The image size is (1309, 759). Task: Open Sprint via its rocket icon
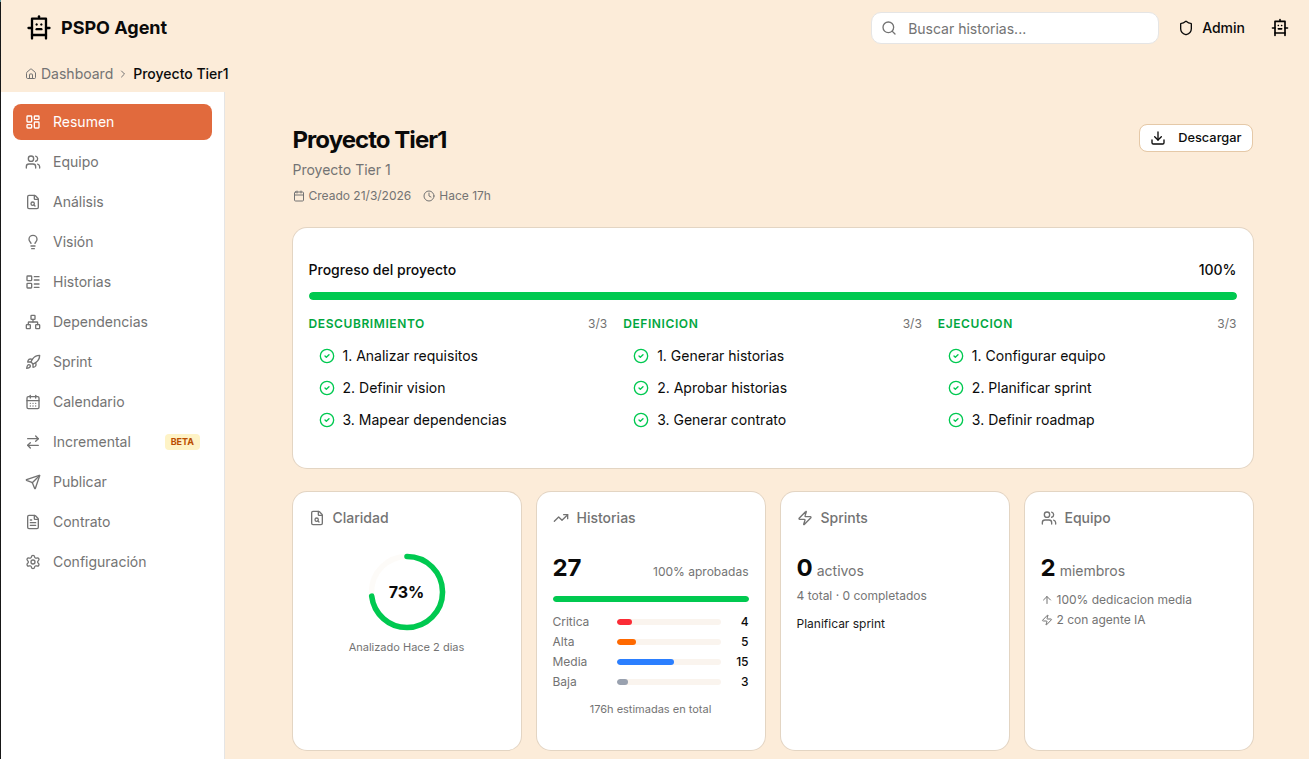[33, 362]
